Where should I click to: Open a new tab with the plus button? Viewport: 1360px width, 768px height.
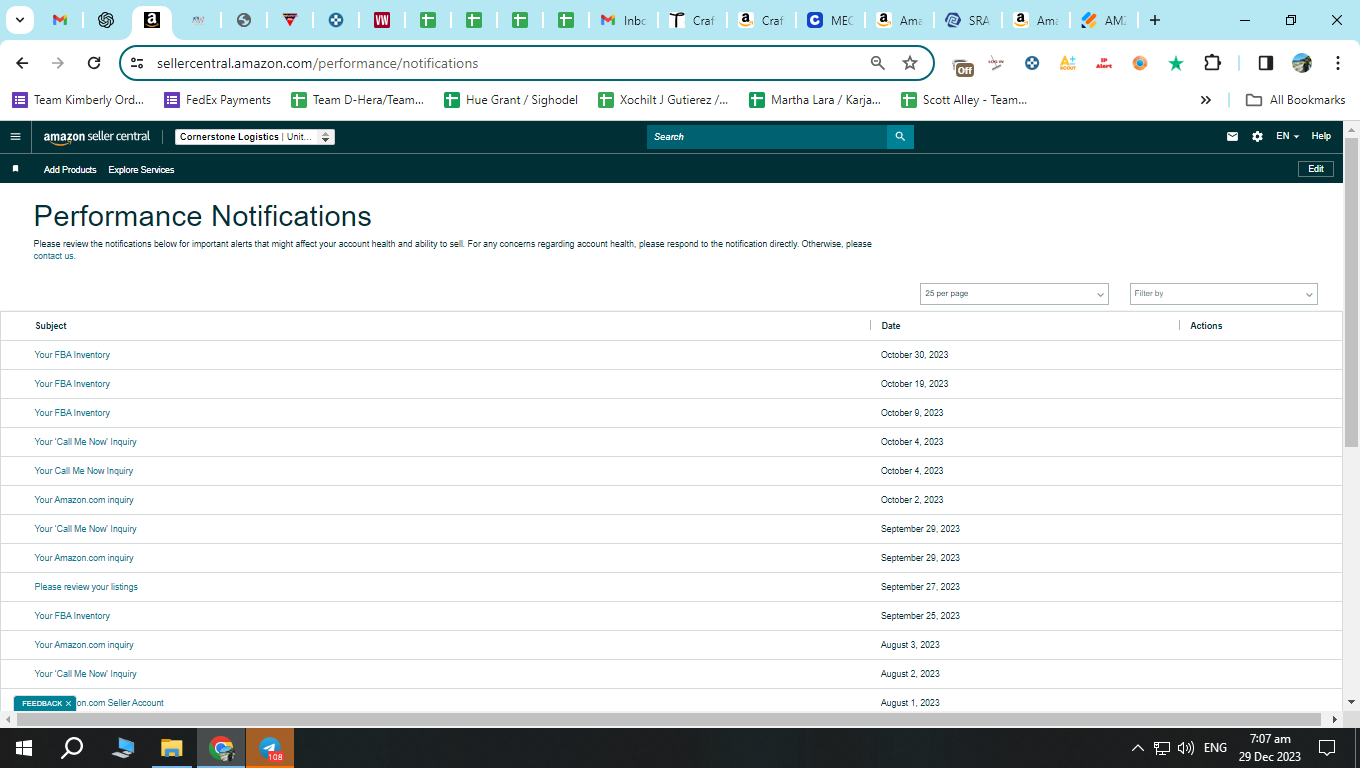[x=1155, y=20]
